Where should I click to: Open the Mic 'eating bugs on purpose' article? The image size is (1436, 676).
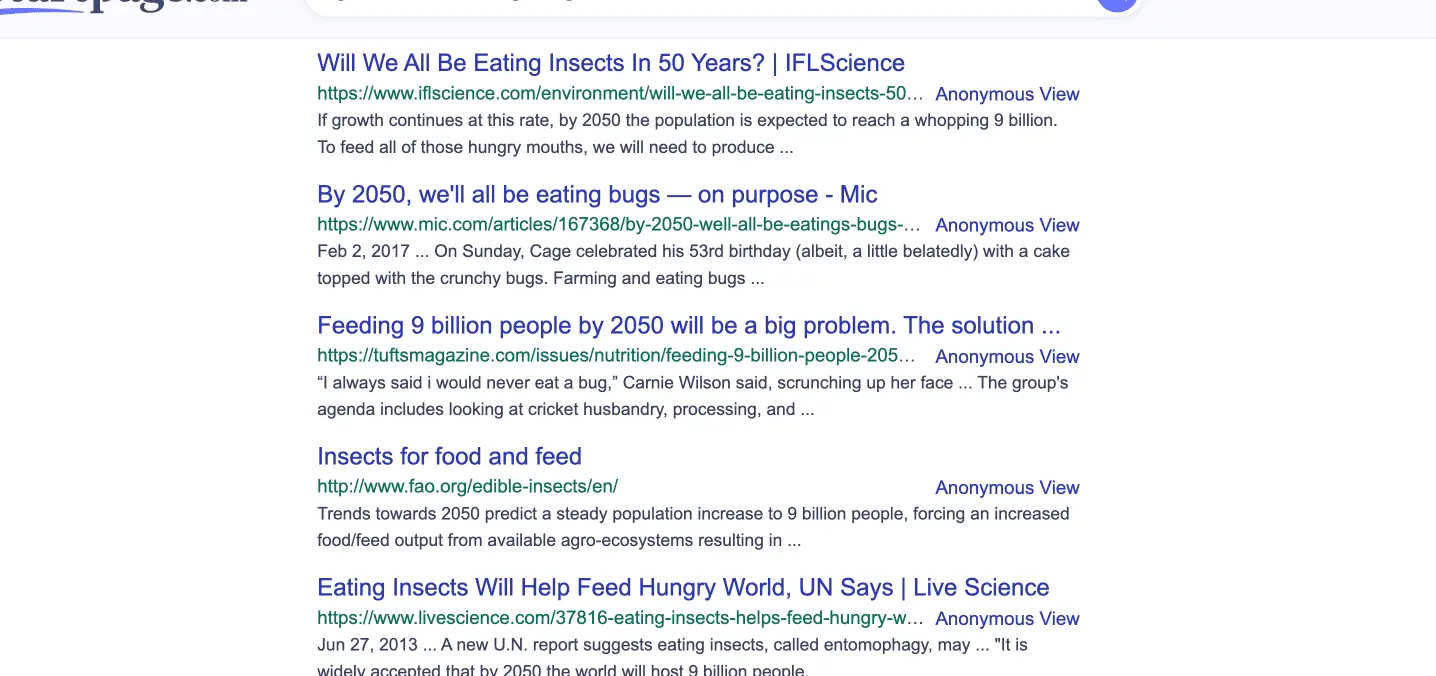[x=597, y=194]
